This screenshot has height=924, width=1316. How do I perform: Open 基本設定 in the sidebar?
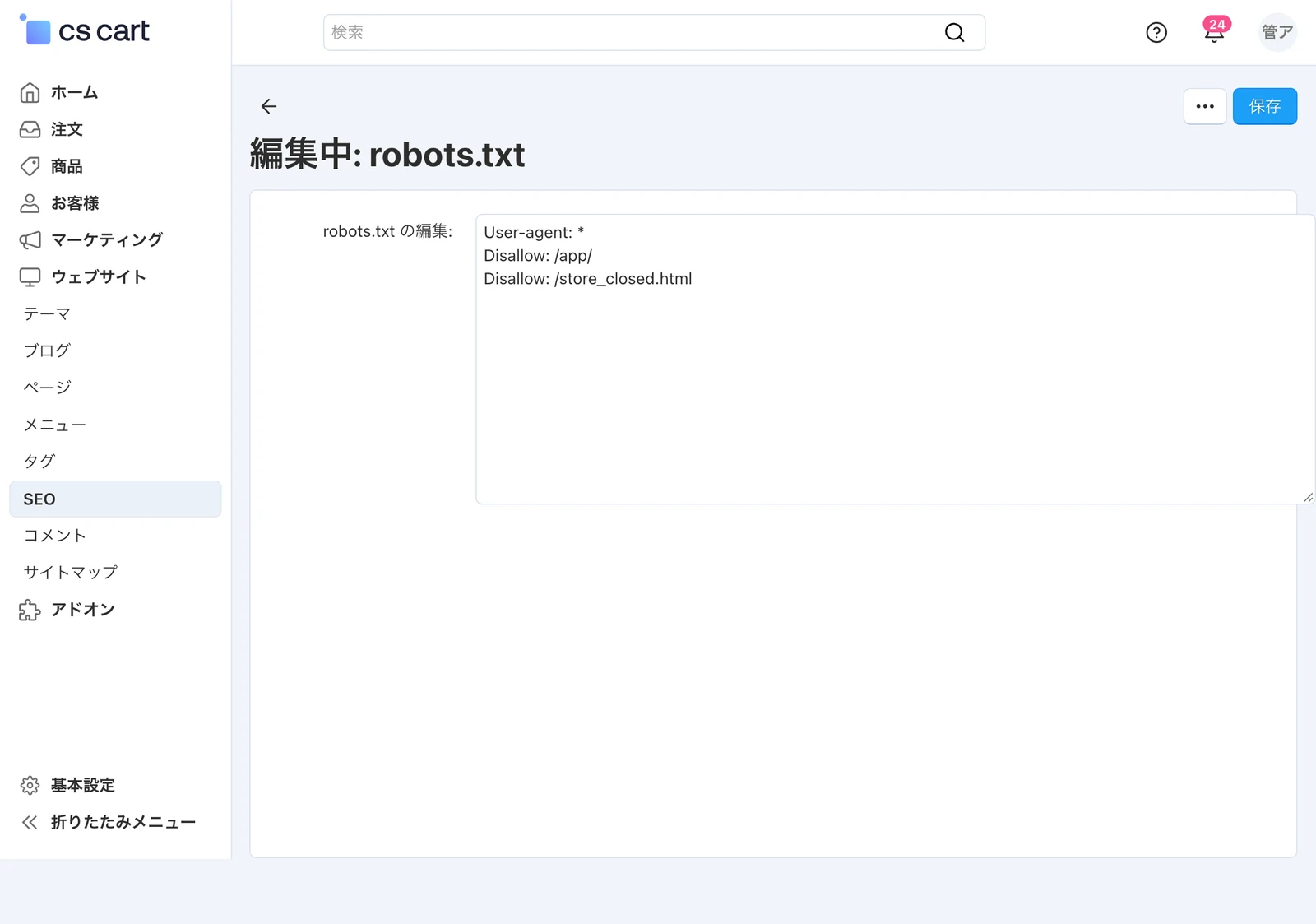82,786
